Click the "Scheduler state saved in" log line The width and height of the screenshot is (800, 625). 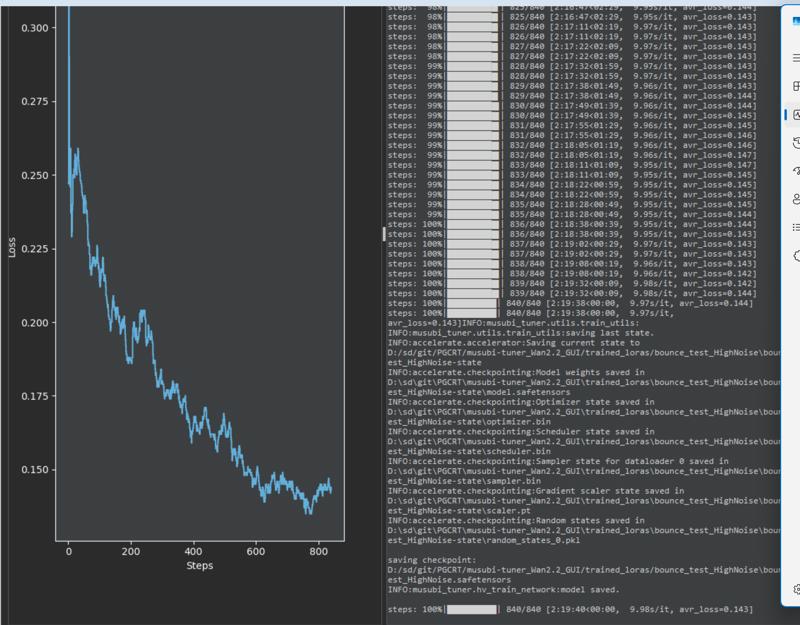coord(521,432)
